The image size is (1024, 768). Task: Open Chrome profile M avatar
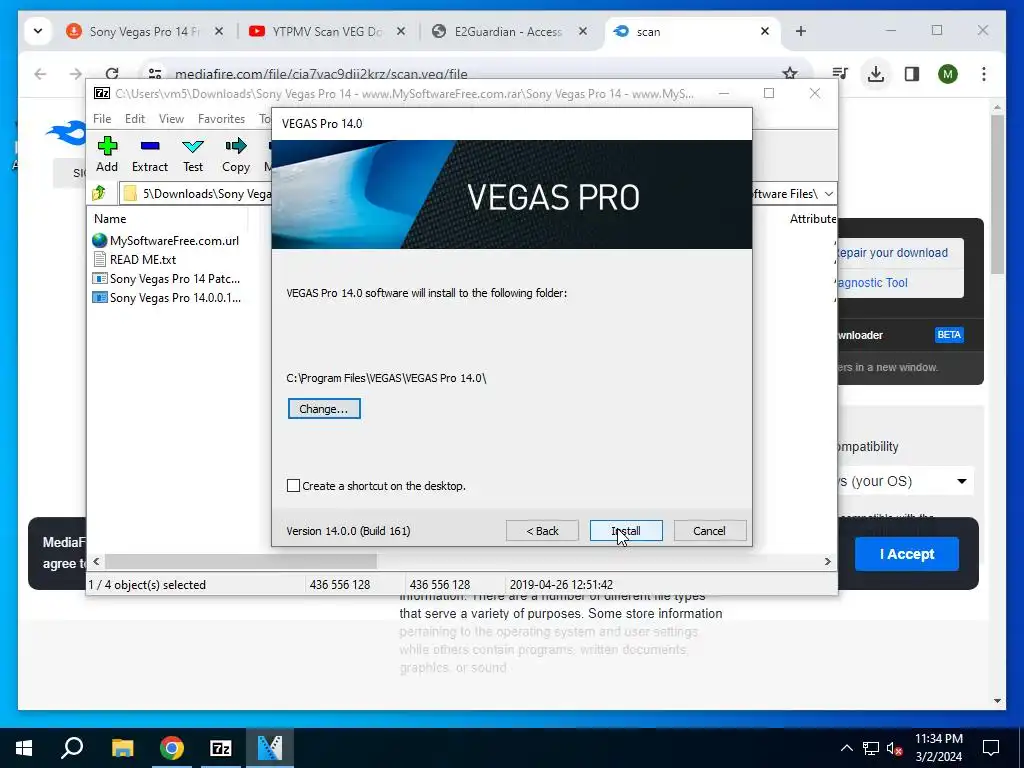pos(948,74)
